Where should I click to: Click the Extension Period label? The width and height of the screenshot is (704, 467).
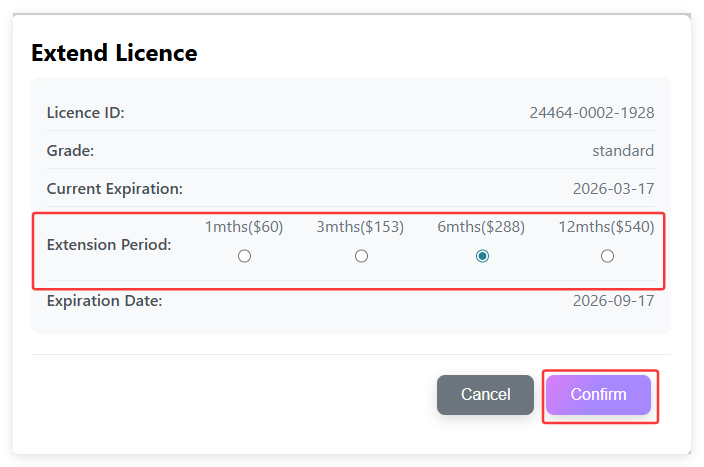click(x=109, y=244)
